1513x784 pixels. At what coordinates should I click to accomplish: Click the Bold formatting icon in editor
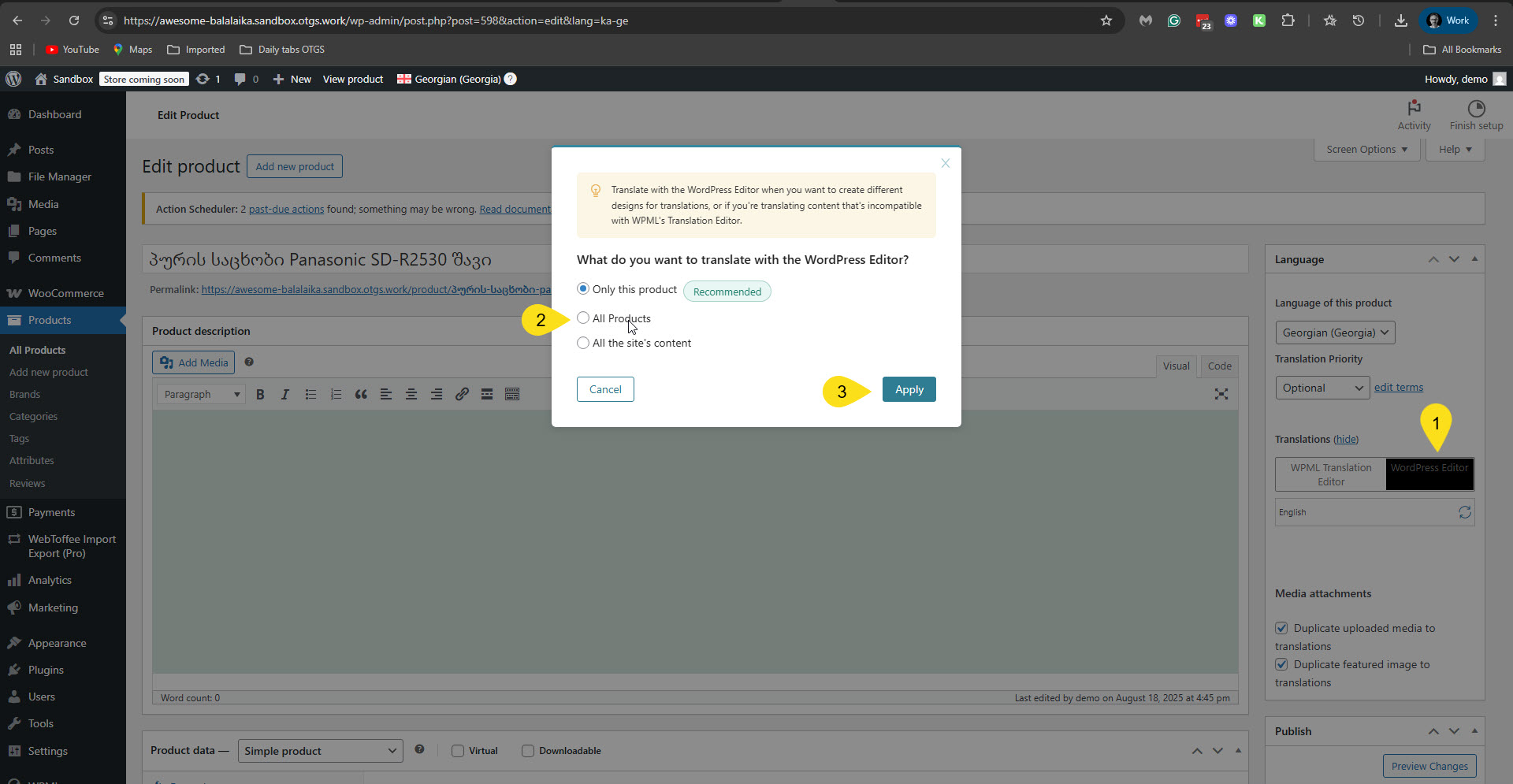tap(260, 394)
